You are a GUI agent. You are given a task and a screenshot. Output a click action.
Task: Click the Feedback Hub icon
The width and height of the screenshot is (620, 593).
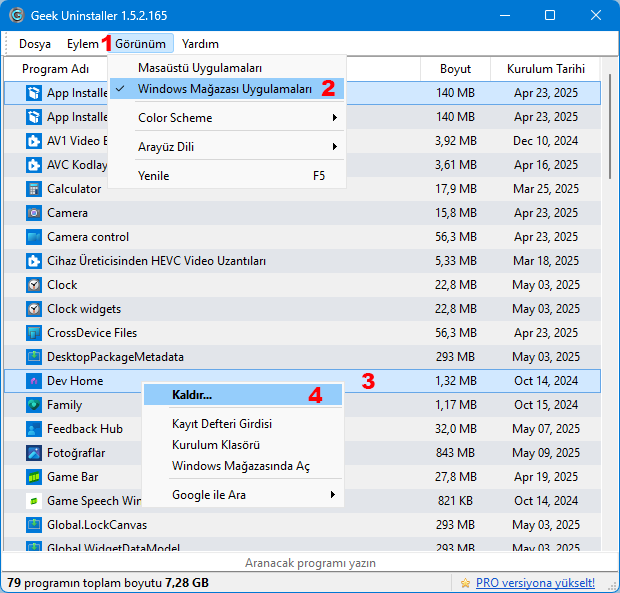point(34,429)
